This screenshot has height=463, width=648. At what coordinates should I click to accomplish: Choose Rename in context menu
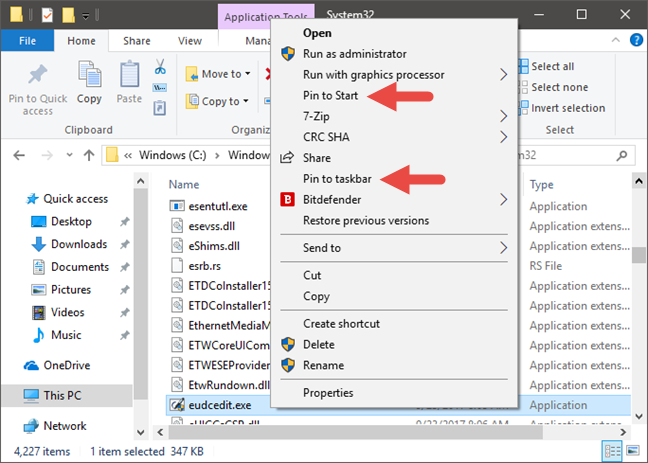pos(324,365)
